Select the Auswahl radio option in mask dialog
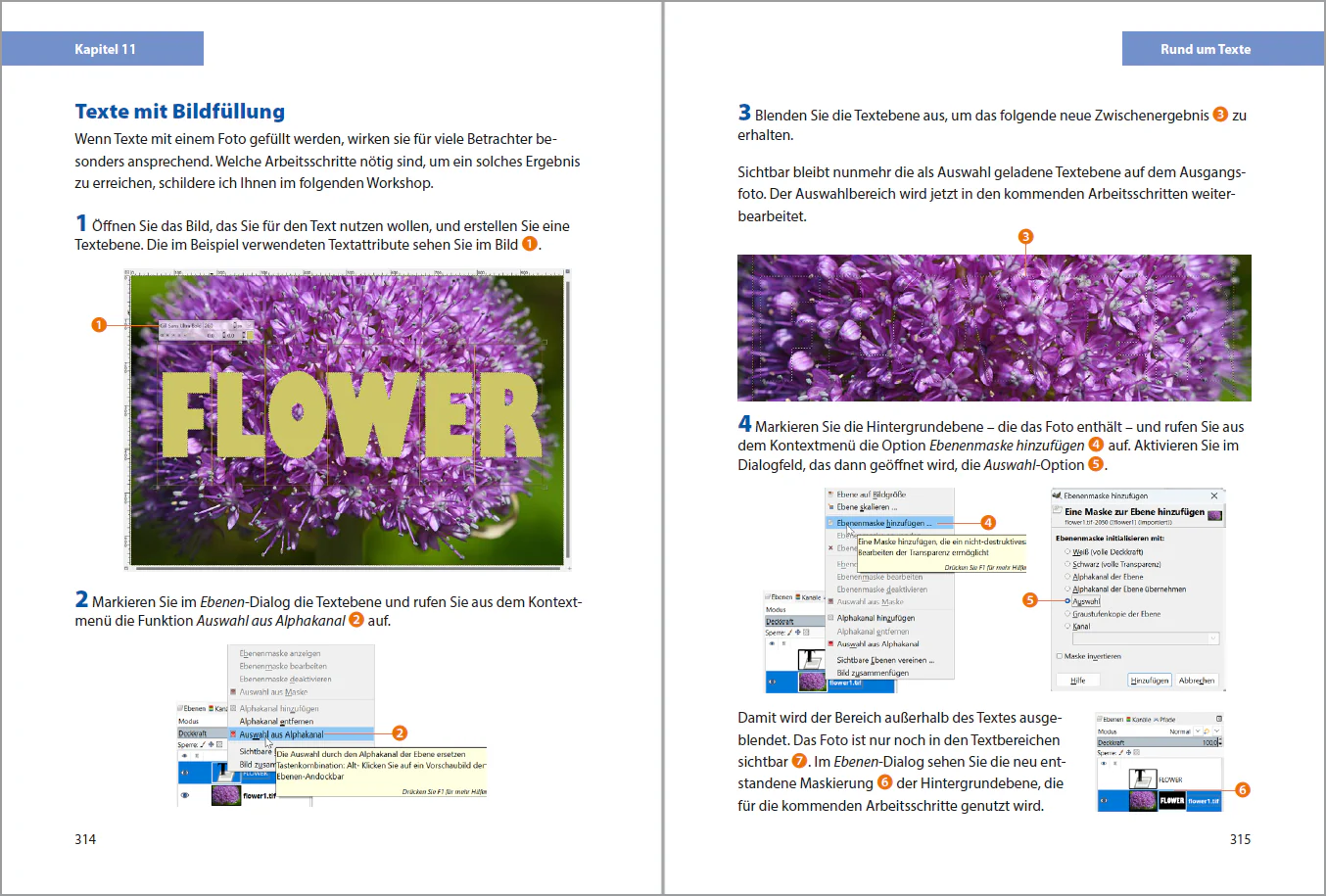 coord(1067,601)
